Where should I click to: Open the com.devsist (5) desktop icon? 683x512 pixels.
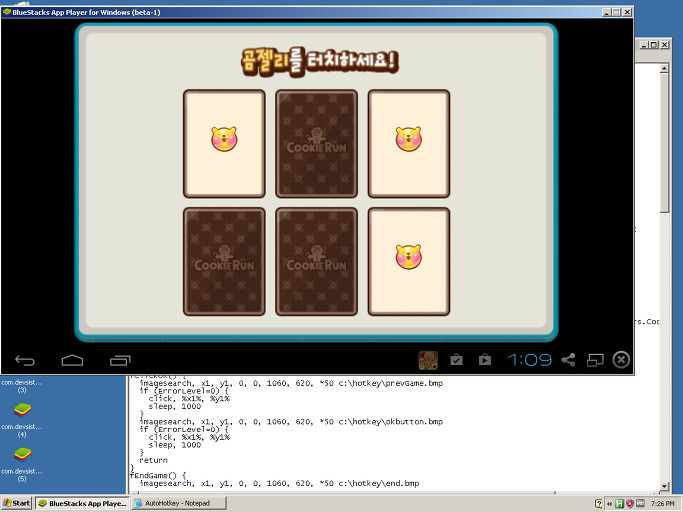[x=22, y=464]
